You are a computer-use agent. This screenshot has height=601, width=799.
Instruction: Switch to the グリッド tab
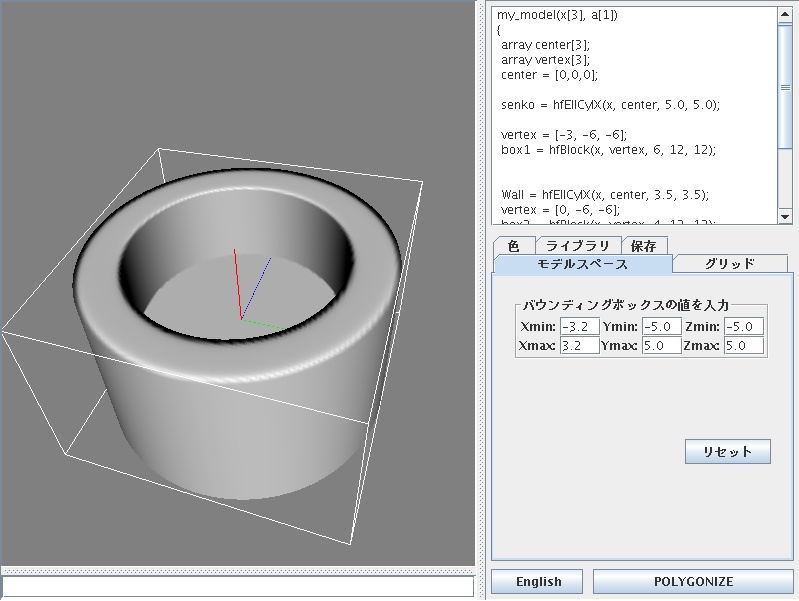pyautogui.click(x=730, y=264)
